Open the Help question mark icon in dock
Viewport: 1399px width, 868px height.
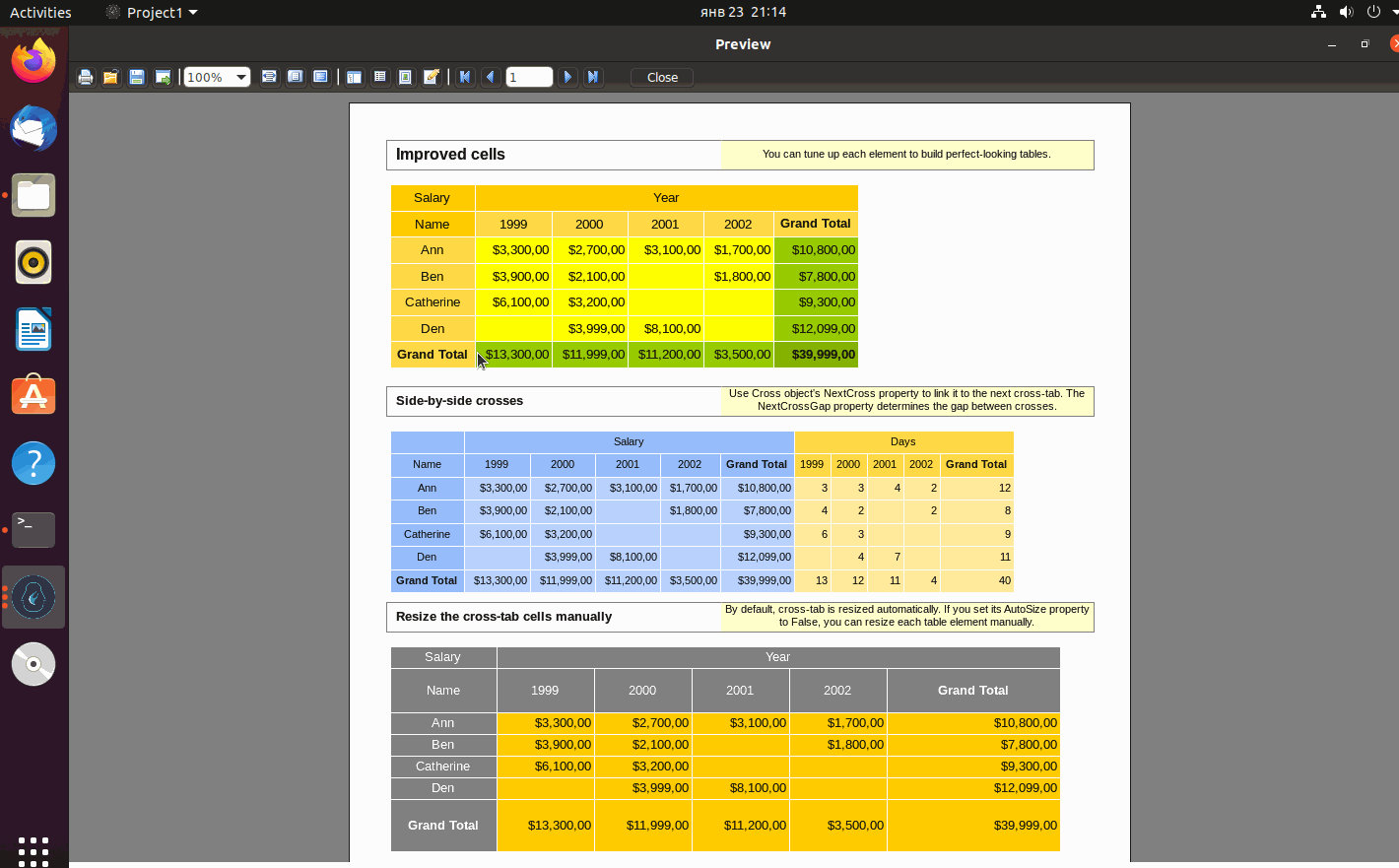(x=33, y=463)
